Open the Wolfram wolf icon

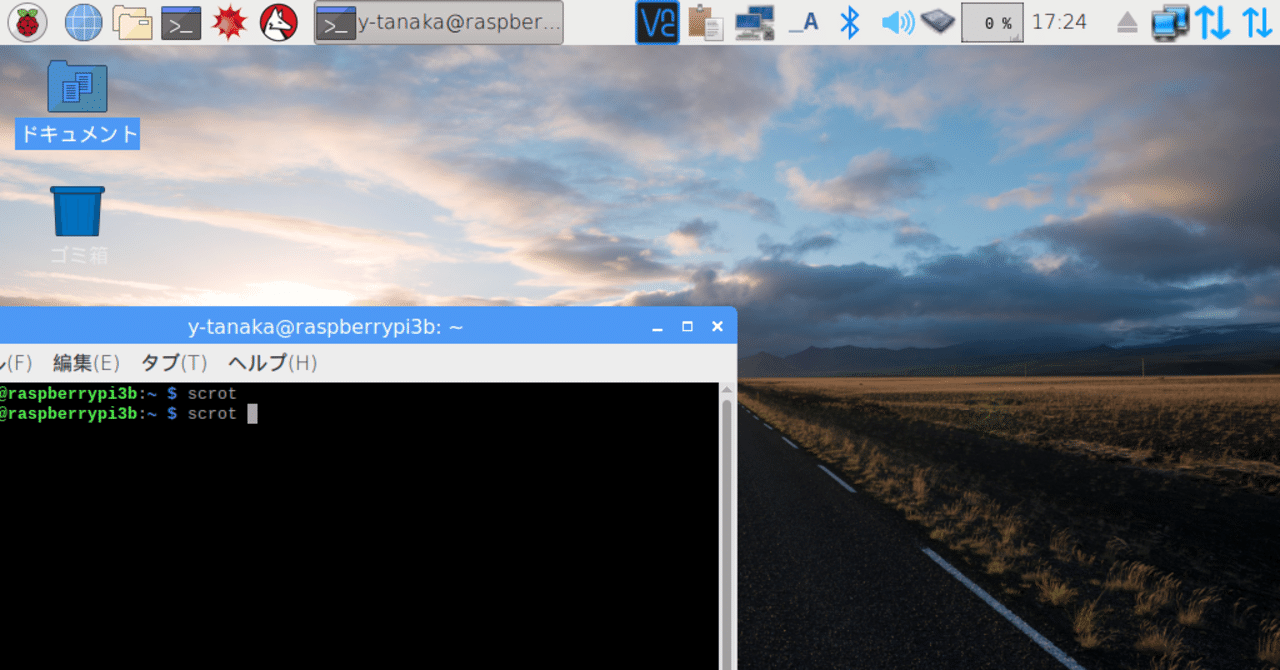tap(278, 22)
